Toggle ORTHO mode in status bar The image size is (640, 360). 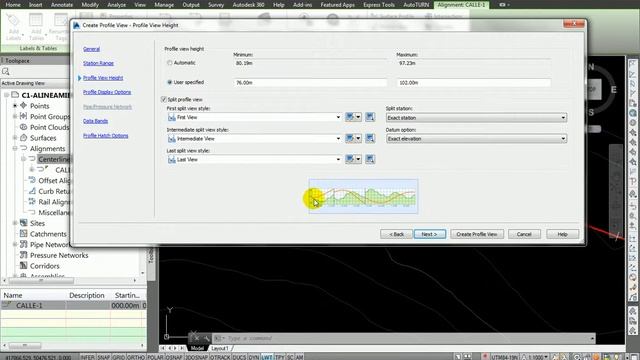[x=136, y=357]
